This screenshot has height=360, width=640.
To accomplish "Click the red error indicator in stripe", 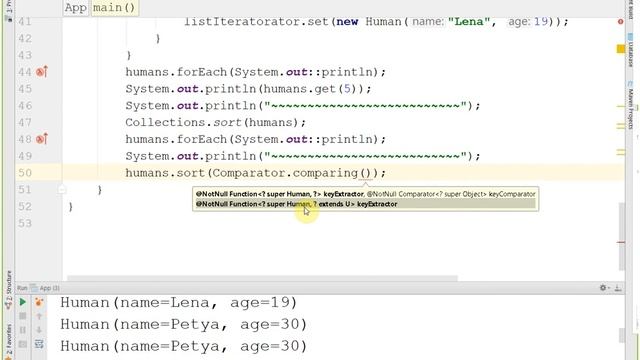I will (620, 21).
